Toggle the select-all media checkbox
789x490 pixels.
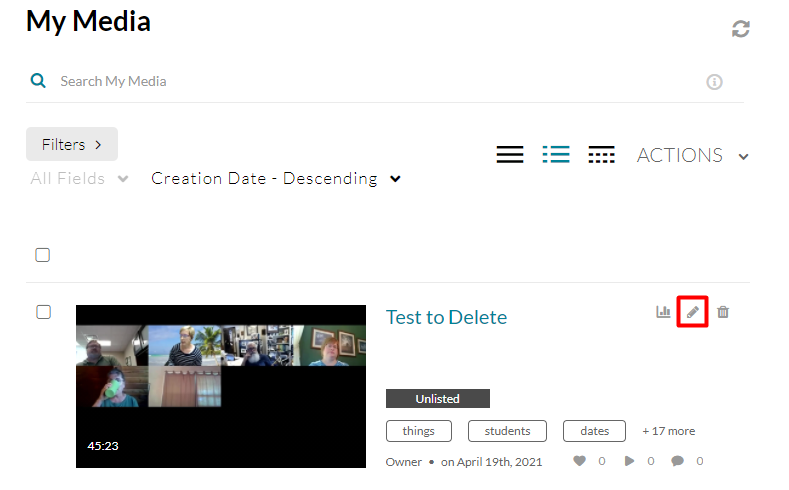point(43,255)
